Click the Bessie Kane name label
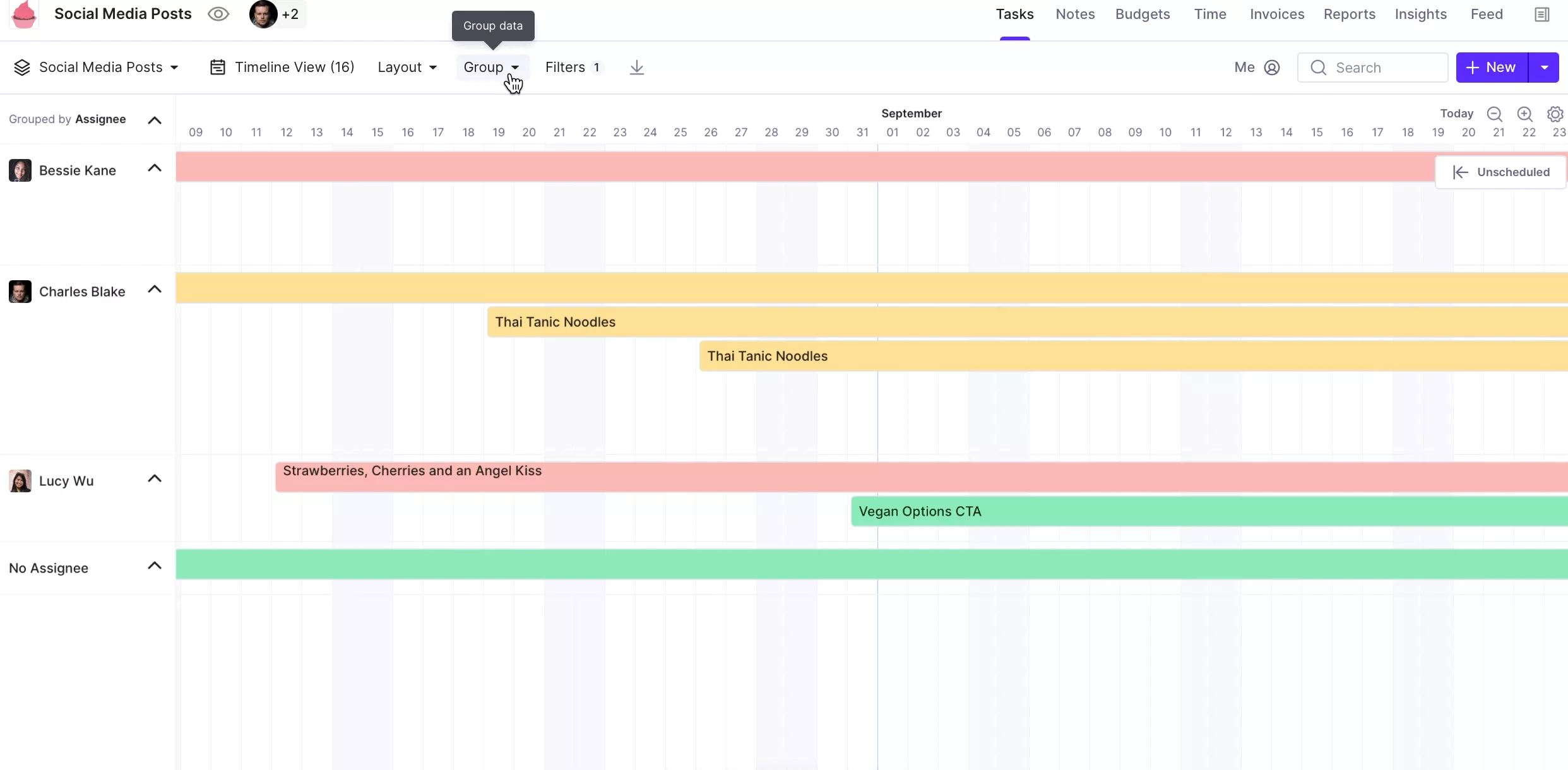The image size is (1568, 770). coord(78,170)
